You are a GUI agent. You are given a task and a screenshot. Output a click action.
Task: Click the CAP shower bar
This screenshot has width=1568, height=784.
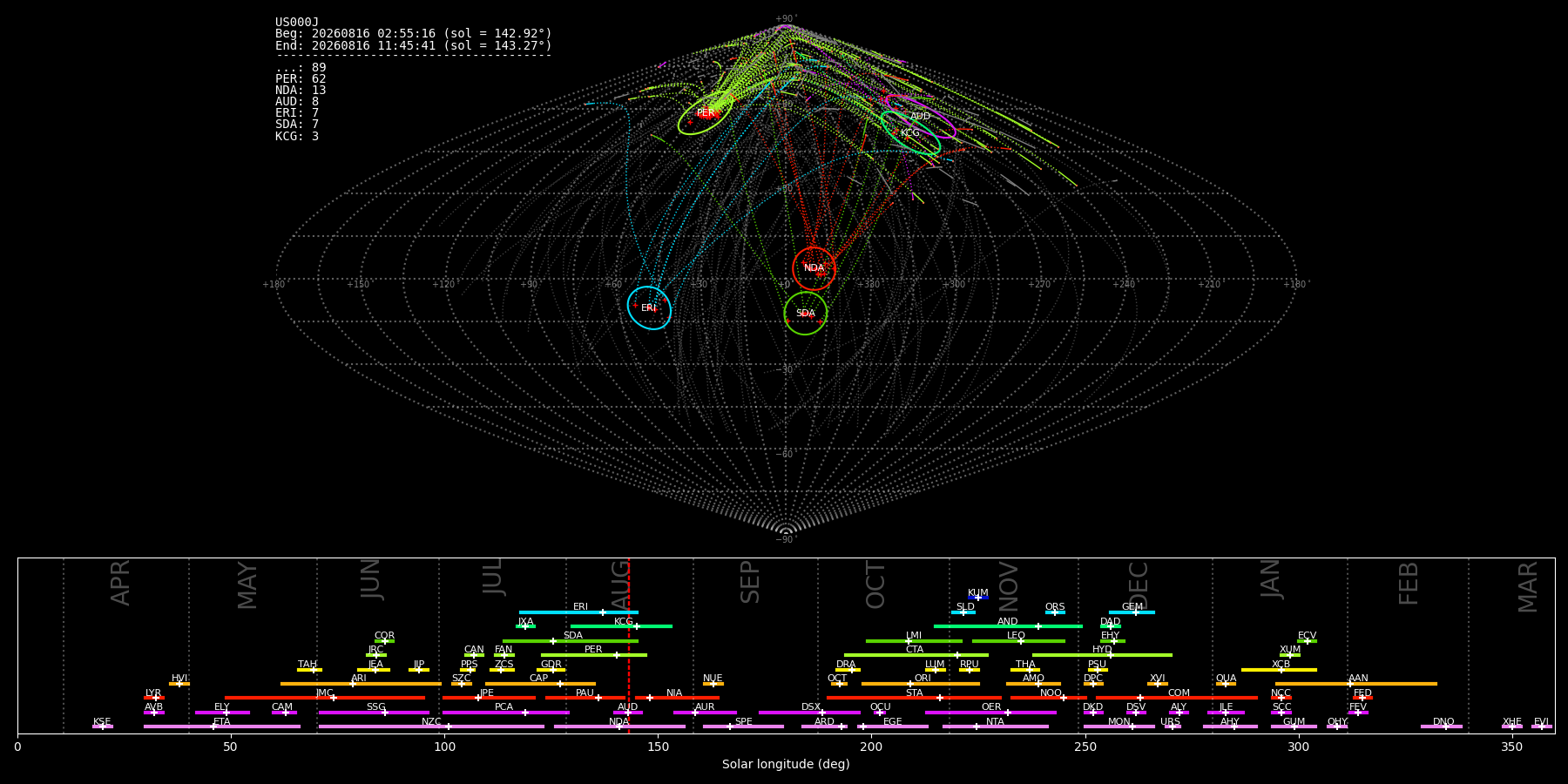[x=540, y=683]
